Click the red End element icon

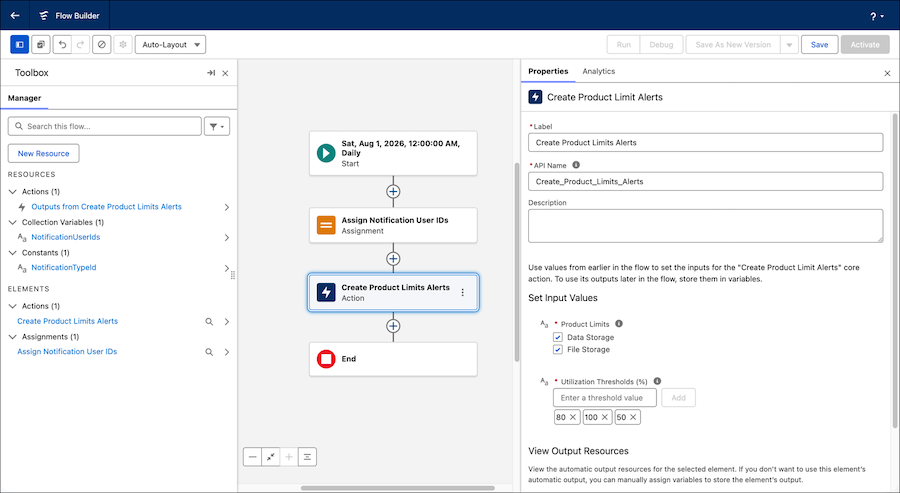pos(326,359)
